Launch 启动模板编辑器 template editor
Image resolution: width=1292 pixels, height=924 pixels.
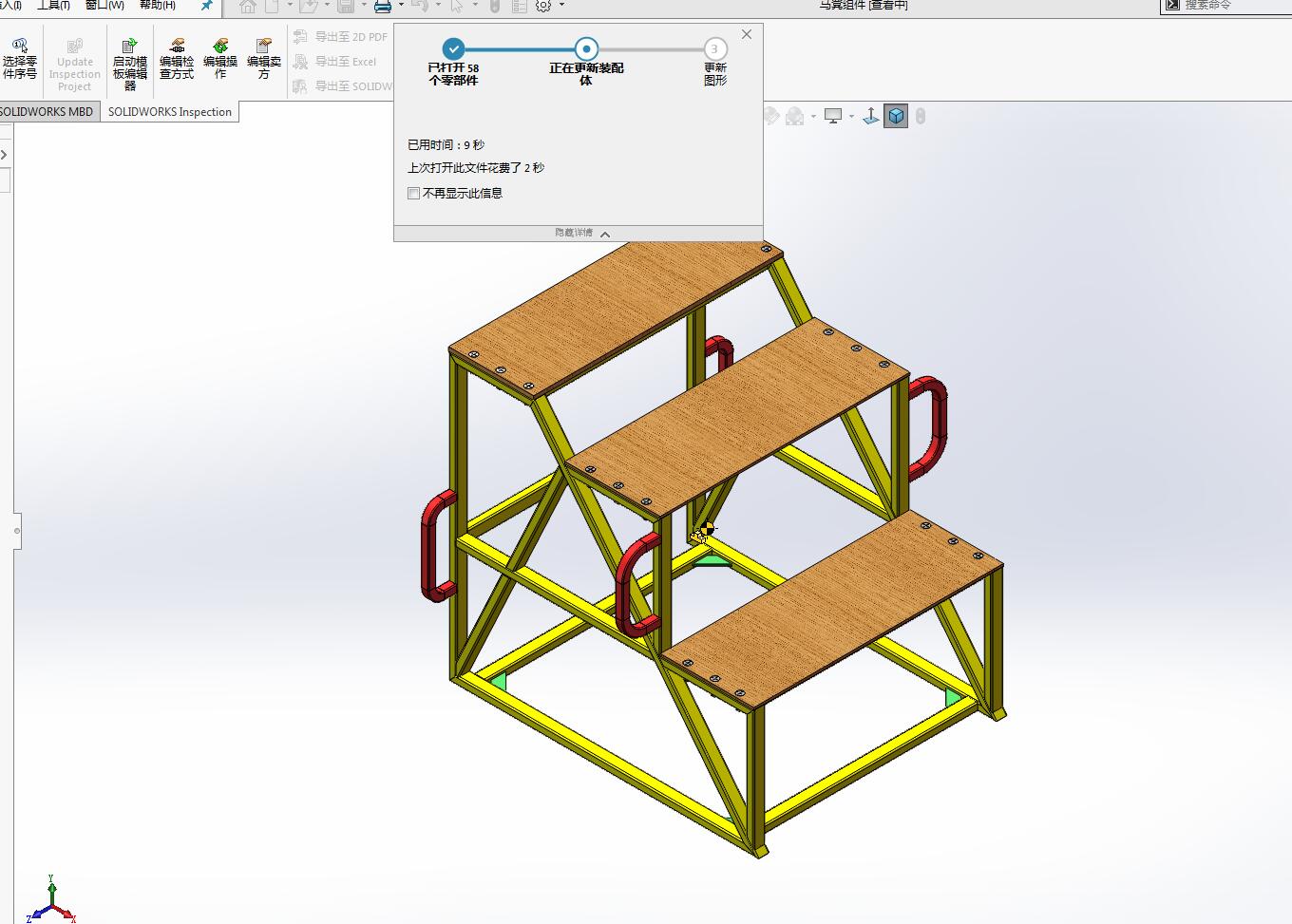(x=130, y=65)
